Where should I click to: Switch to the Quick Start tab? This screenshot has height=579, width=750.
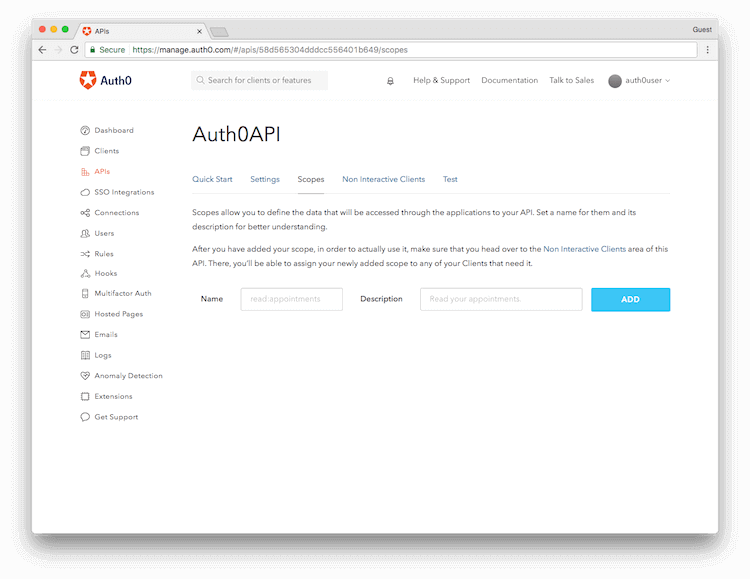coord(212,179)
